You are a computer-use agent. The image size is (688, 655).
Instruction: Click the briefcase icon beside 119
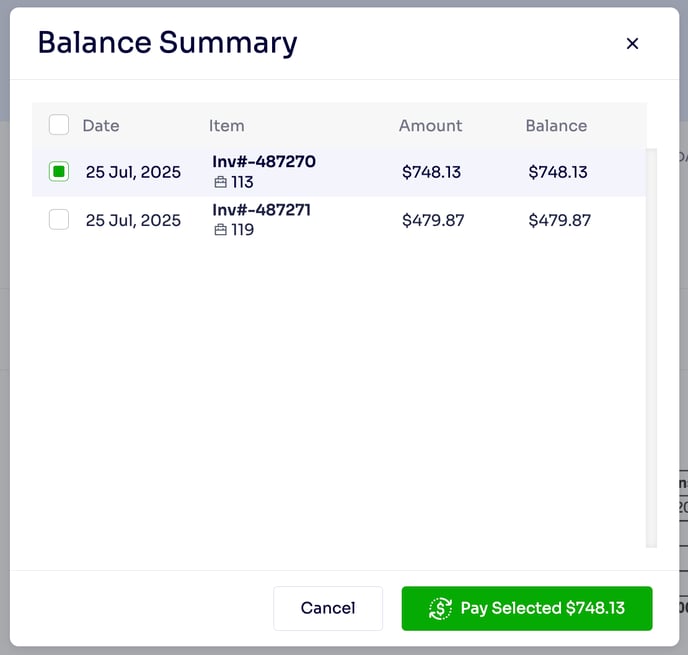[x=221, y=231]
